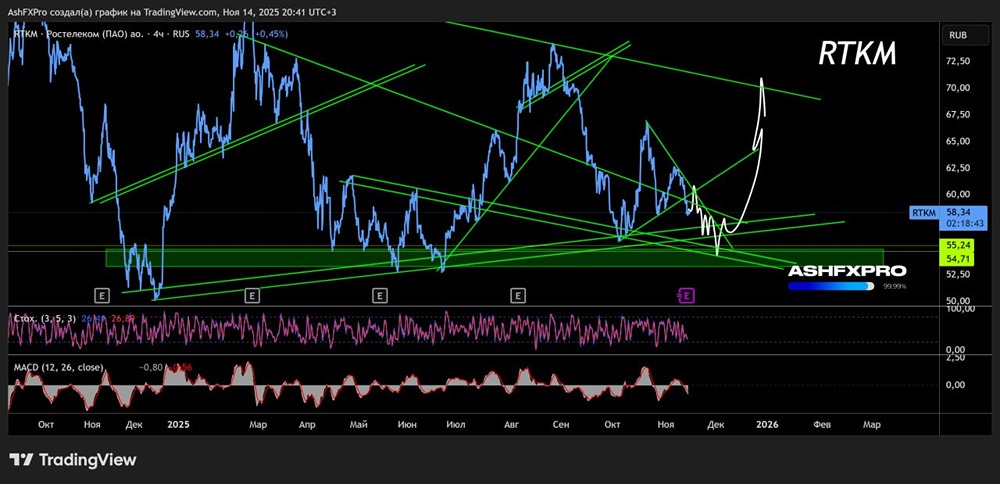The height and width of the screenshot is (484, 1000).
Task: Click the TradingView logo
Action: (73, 459)
